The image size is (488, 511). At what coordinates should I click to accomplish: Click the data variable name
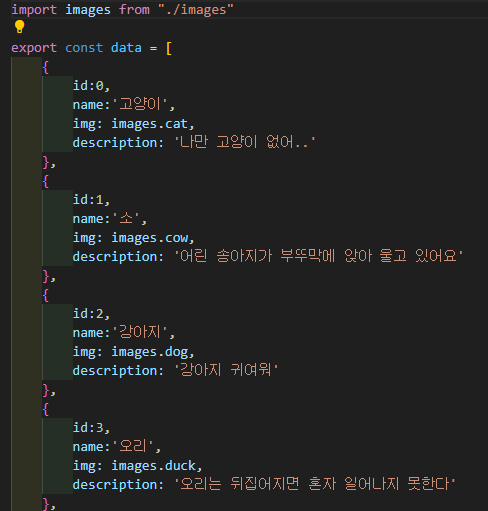click(126, 48)
